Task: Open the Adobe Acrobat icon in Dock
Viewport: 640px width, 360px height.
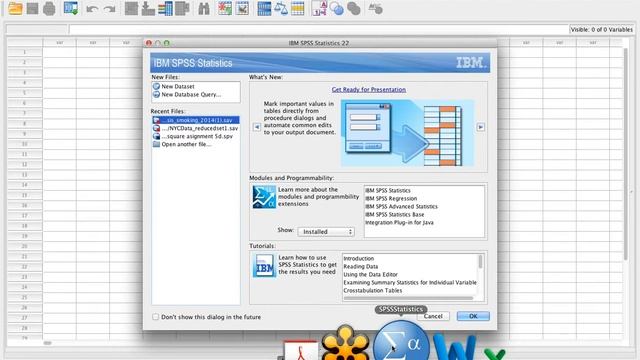Action: click(300, 350)
